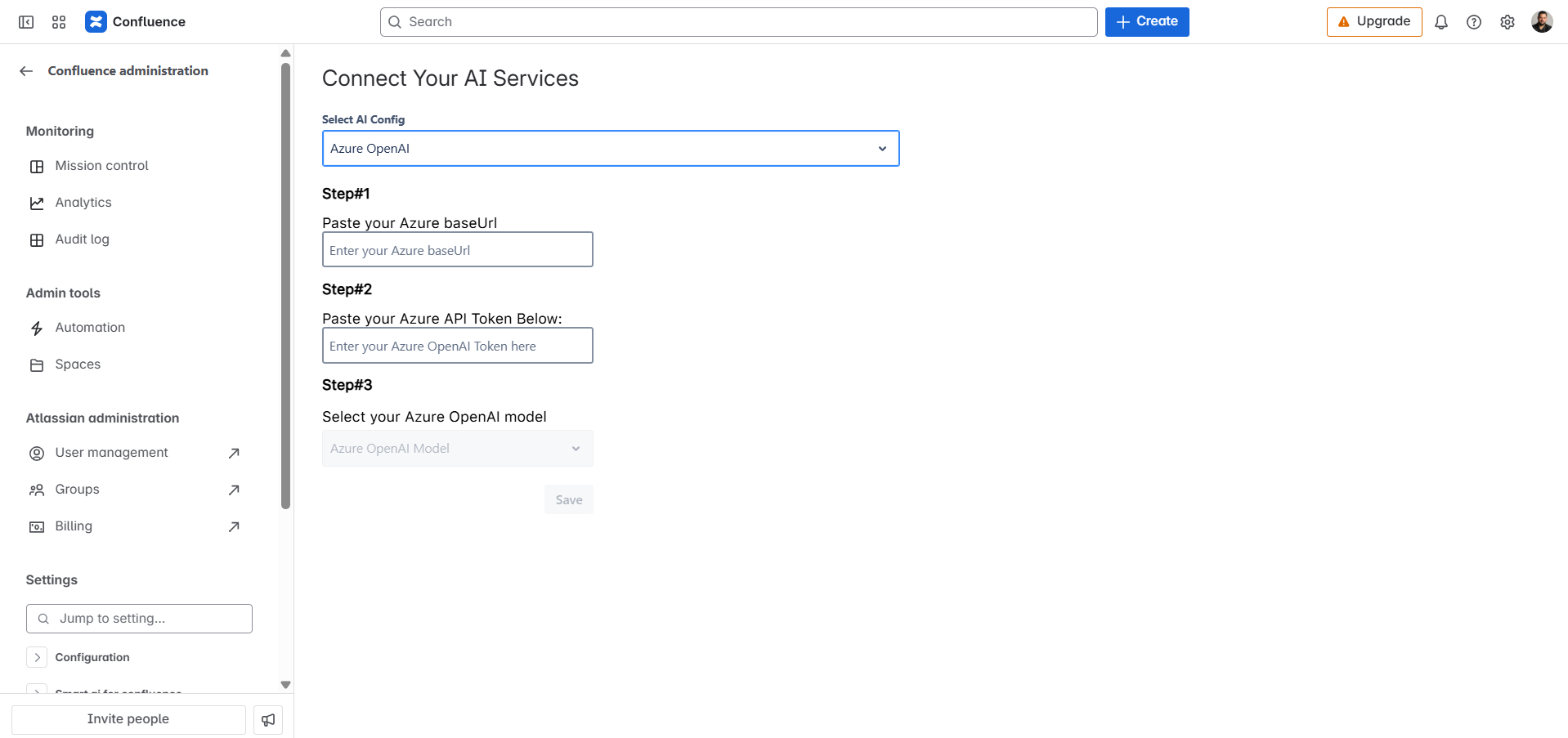Open the notifications bell
Image resolution: width=1568 pixels, height=738 pixels.
(x=1440, y=22)
